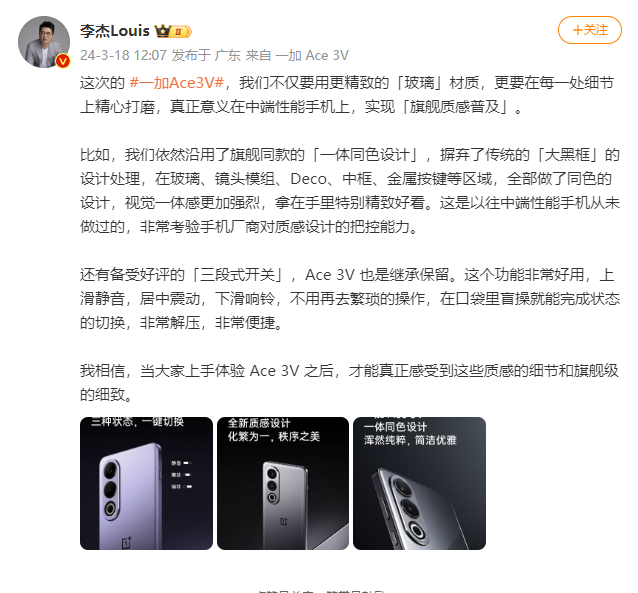
Task: Open the 一体同色设计 image thumbnail
Action: click(x=419, y=483)
